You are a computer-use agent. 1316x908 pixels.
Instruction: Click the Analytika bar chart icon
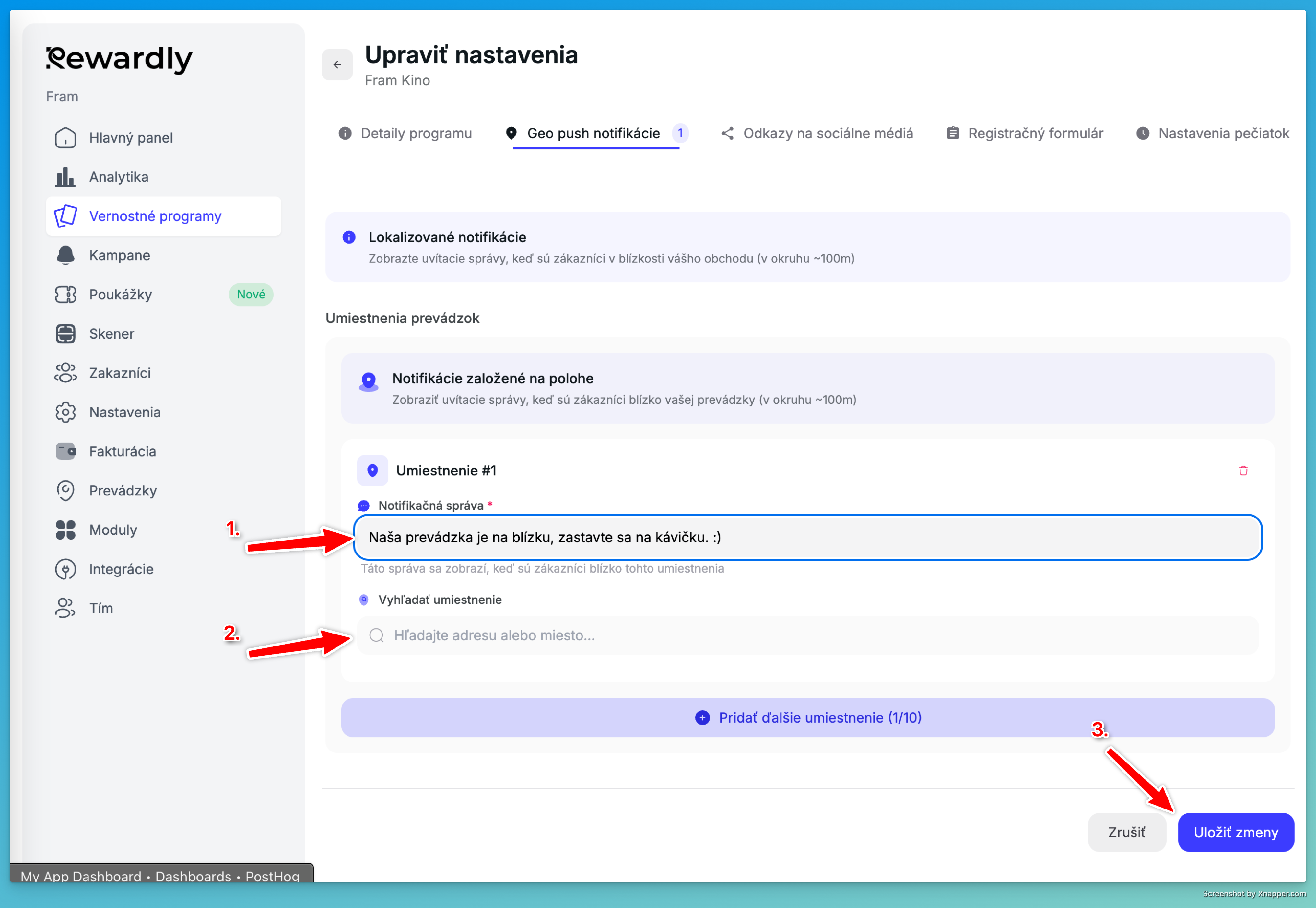pyautogui.click(x=65, y=177)
